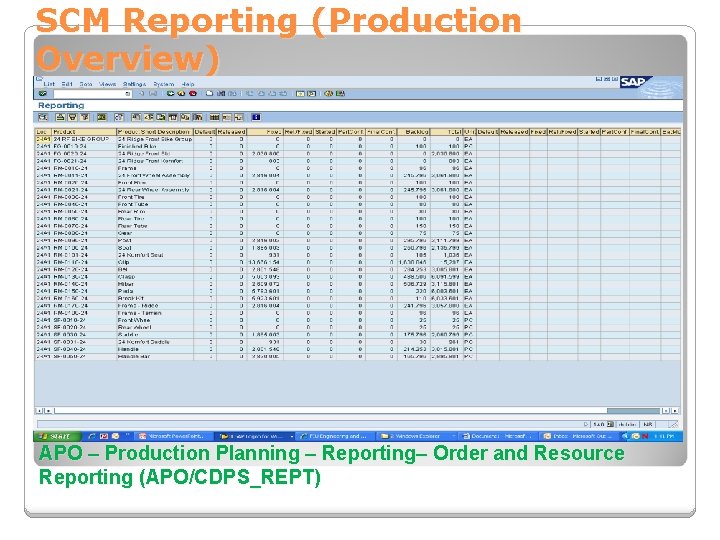Click the left arrow of horizontal scrollbar
Screen dimensions: 720x540
[x=39, y=411]
